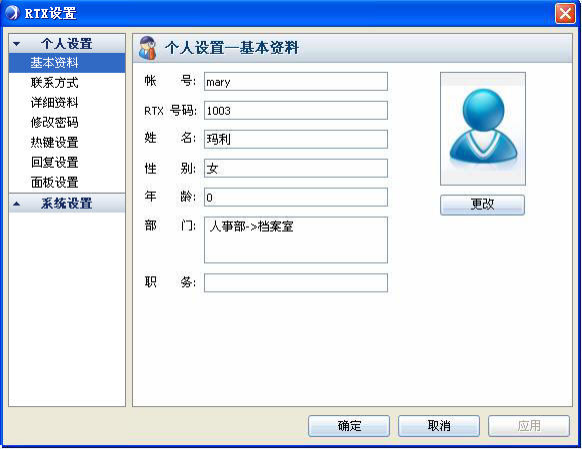Expand the 系统设置 section arrow

pyautogui.click(x=16, y=203)
